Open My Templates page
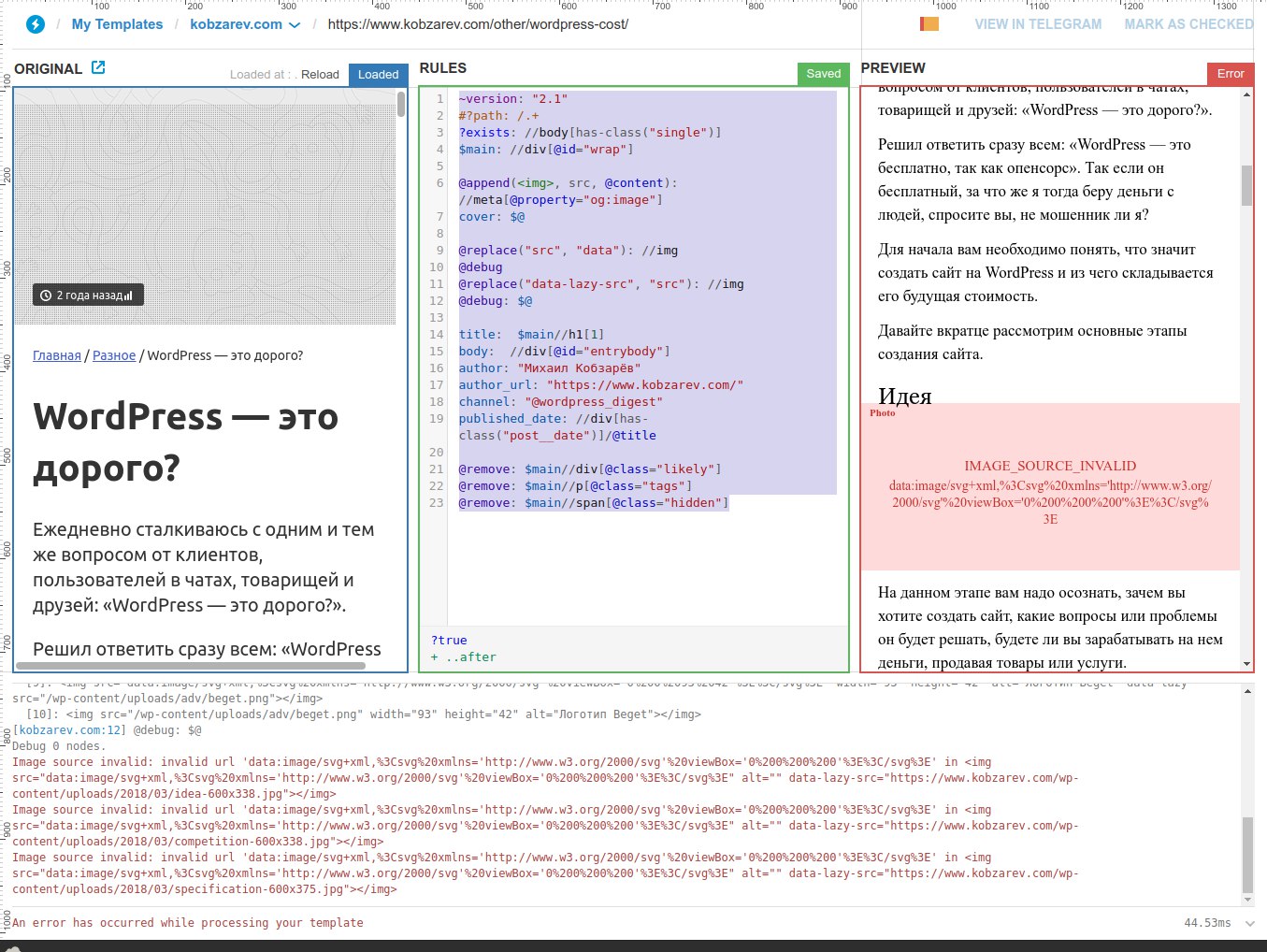 (x=117, y=24)
